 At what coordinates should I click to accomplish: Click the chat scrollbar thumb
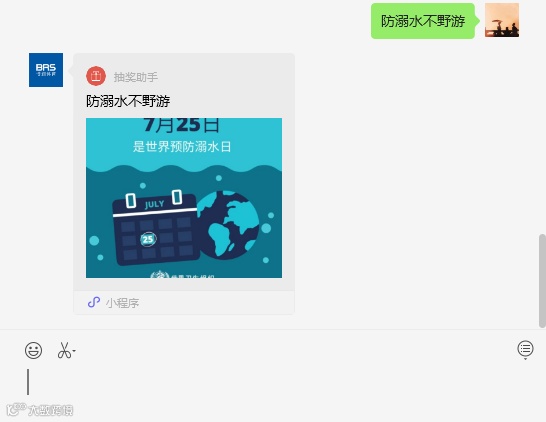pyautogui.click(x=542, y=281)
